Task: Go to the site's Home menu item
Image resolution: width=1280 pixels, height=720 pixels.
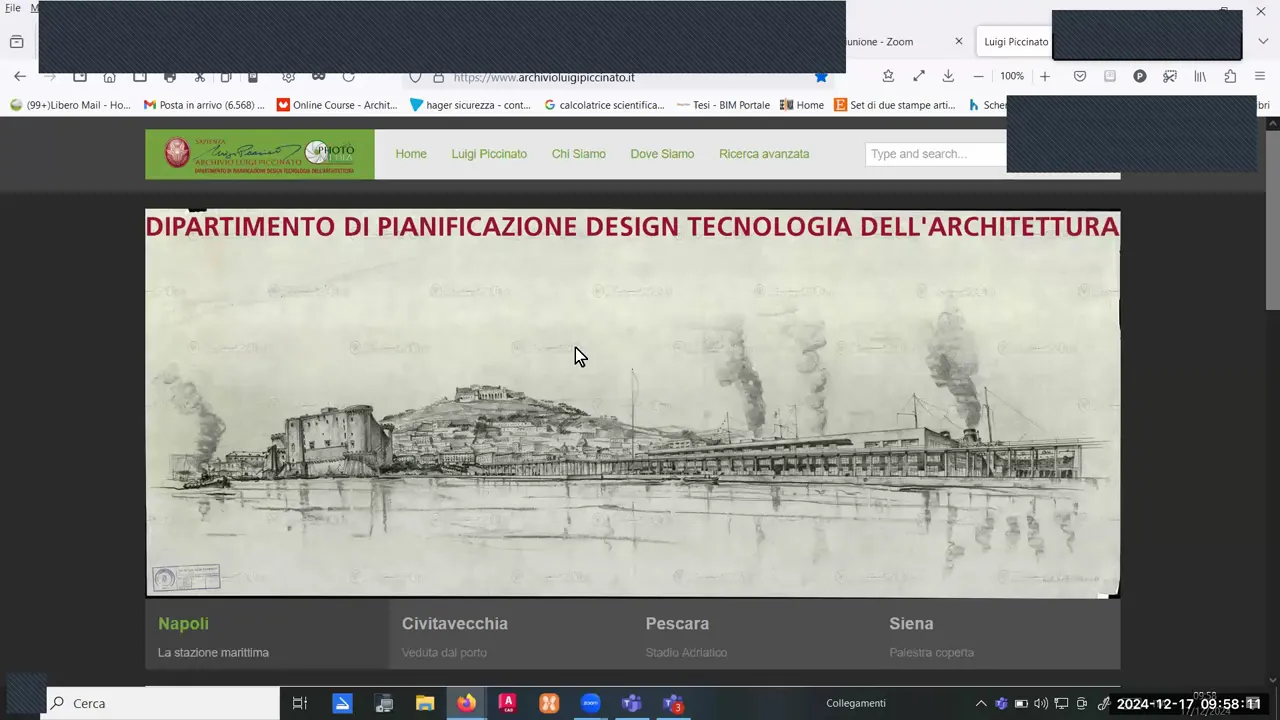Action: tap(411, 154)
